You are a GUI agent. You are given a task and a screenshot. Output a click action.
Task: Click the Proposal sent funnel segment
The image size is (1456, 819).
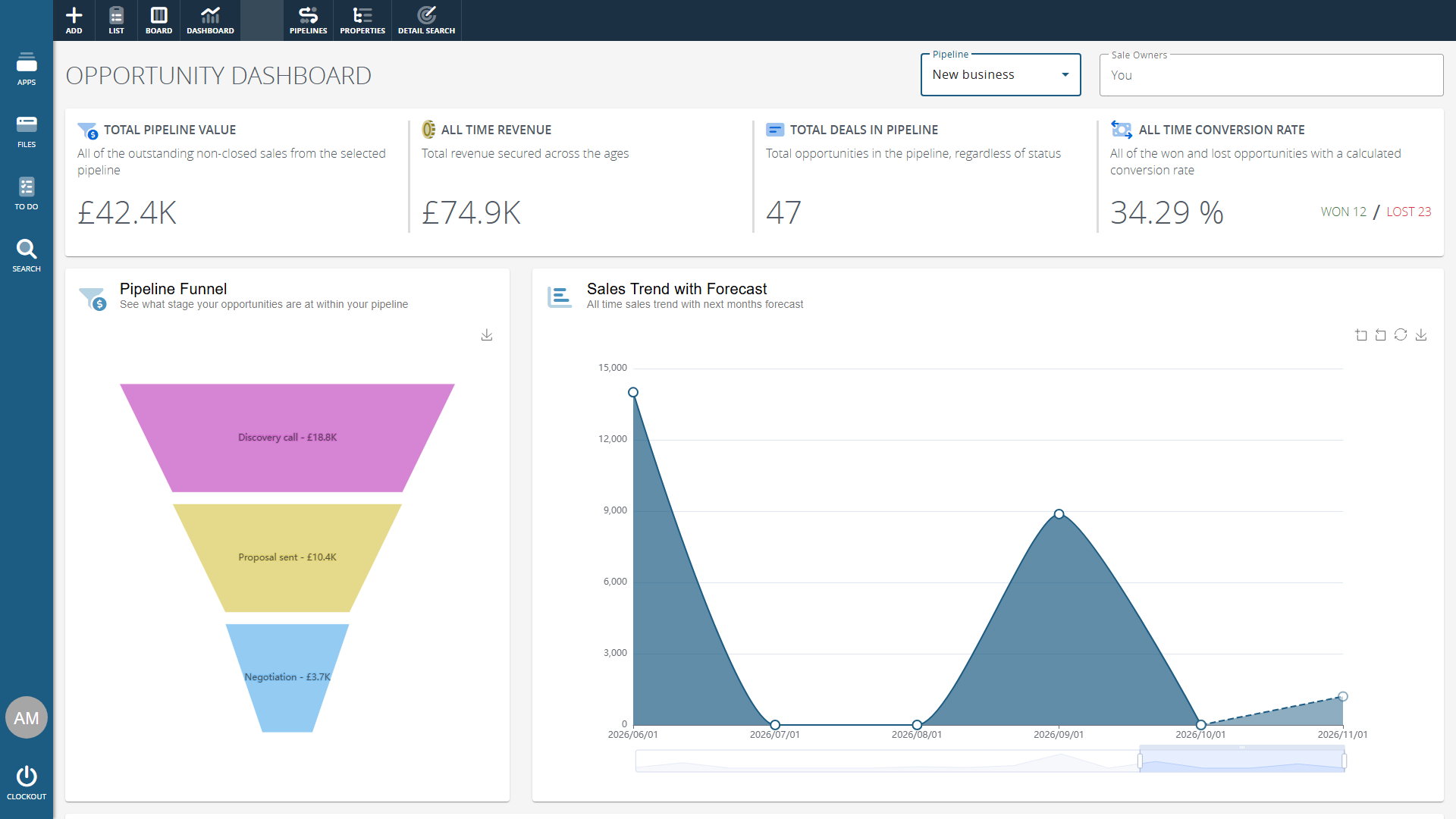287,557
